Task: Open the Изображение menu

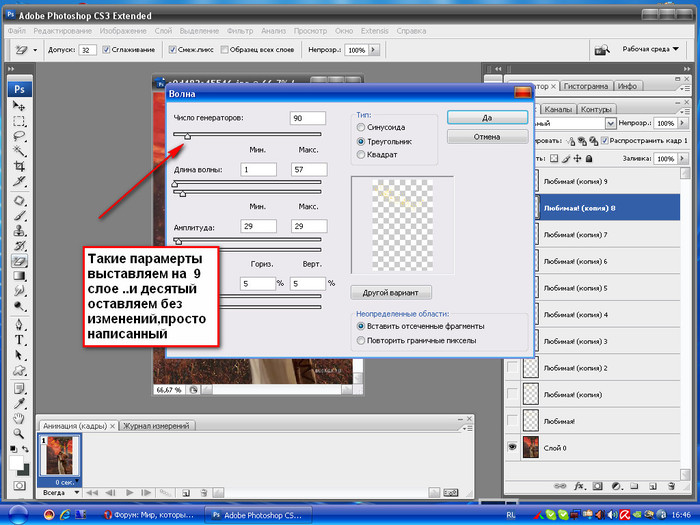Action: (123, 31)
